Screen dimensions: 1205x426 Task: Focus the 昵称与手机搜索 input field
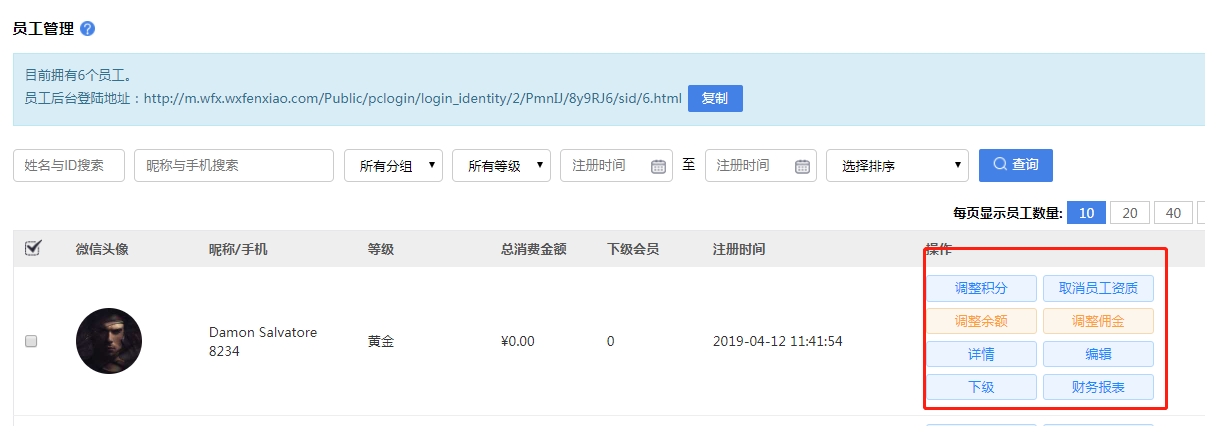(233, 166)
